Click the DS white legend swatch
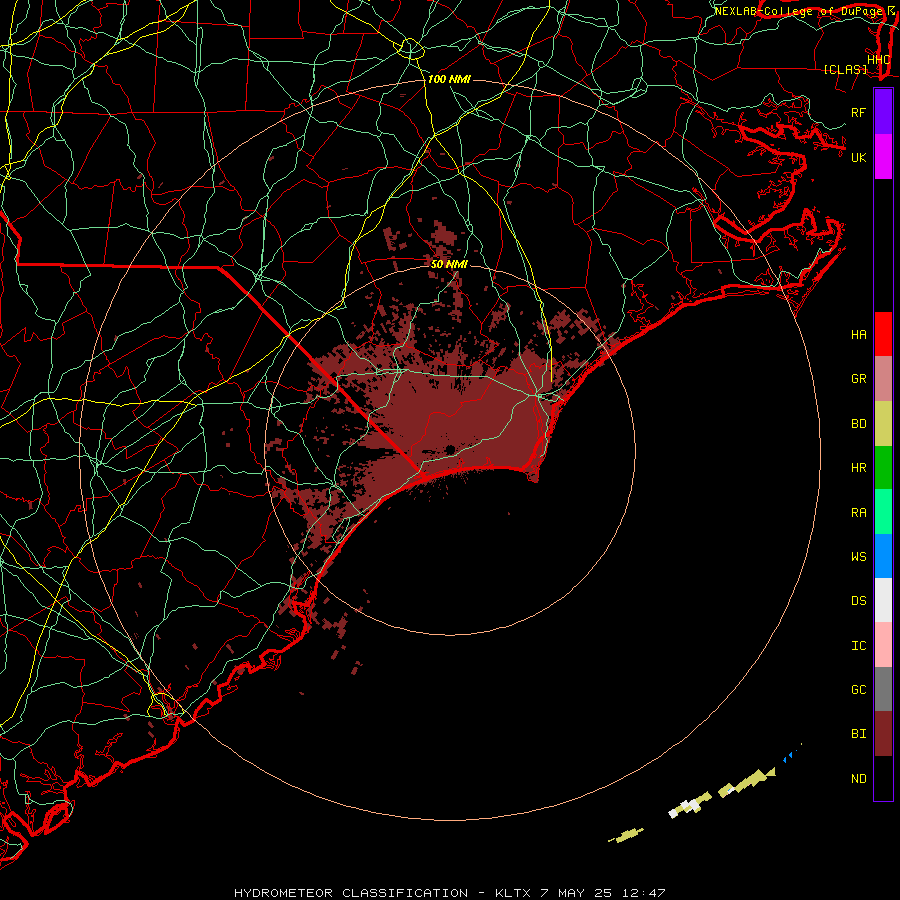 point(883,600)
